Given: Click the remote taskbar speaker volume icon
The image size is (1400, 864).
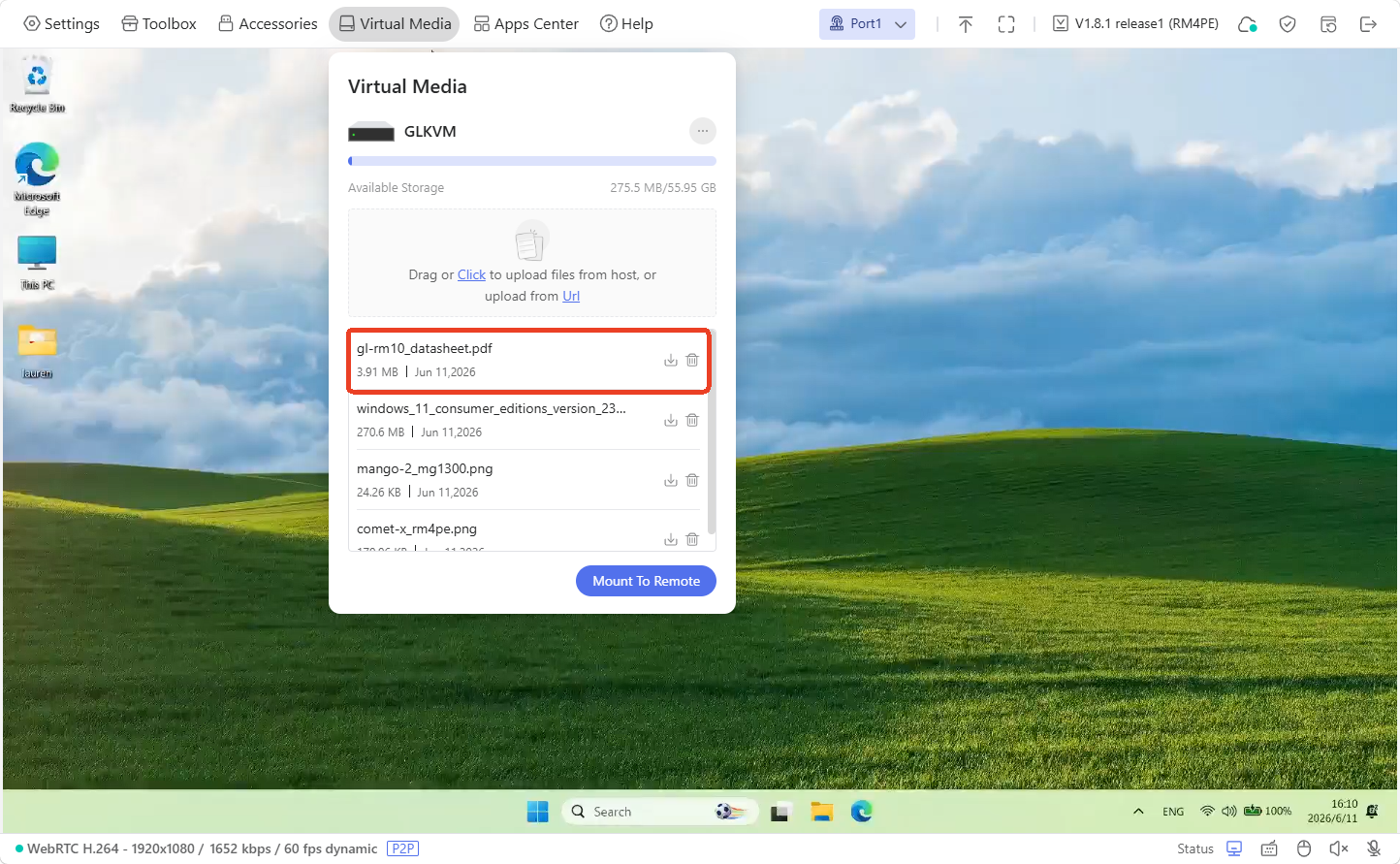Looking at the screenshot, I should click(x=1228, y=811).
